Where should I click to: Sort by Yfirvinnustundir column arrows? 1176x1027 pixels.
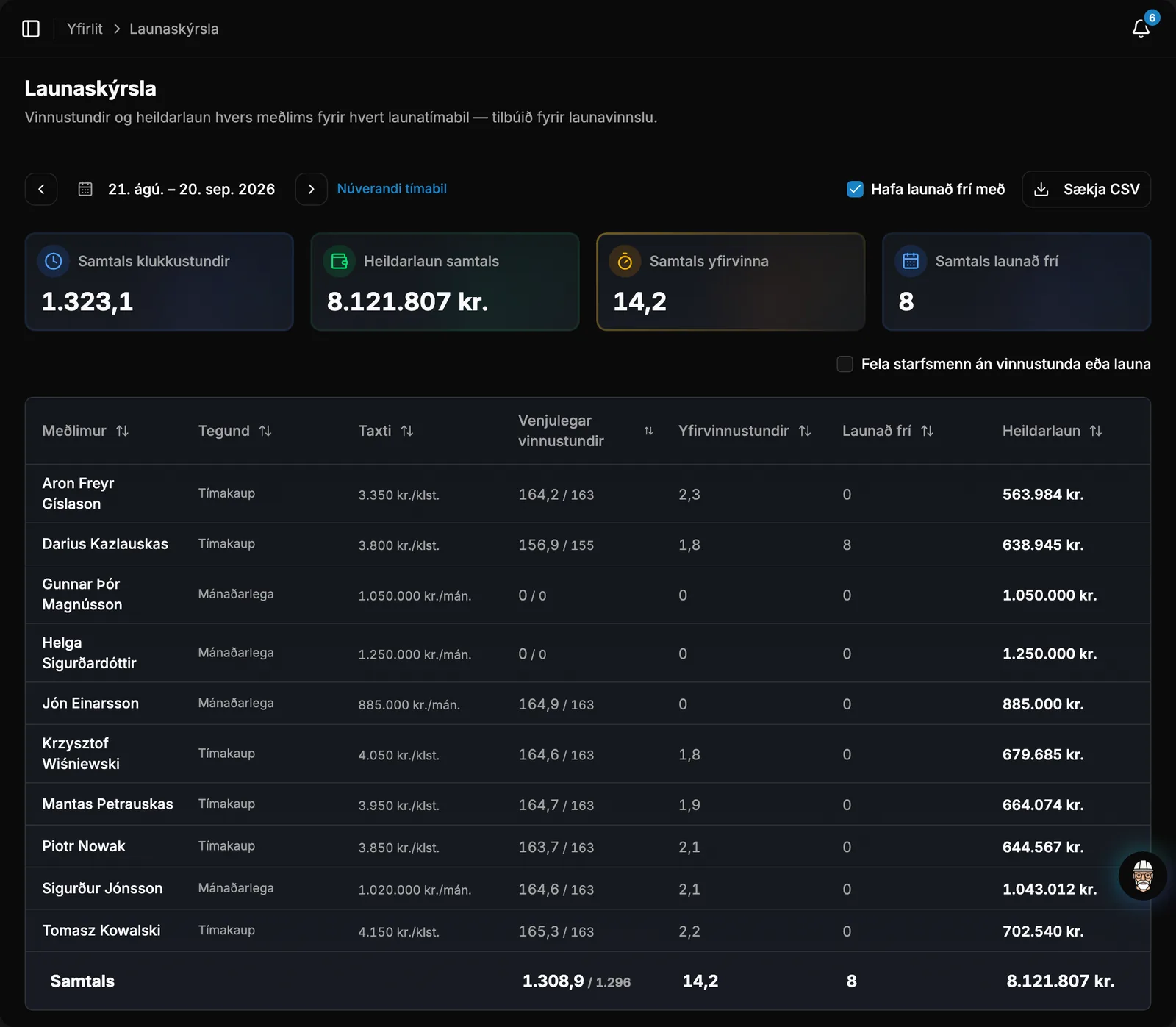(x=805, y=431)
